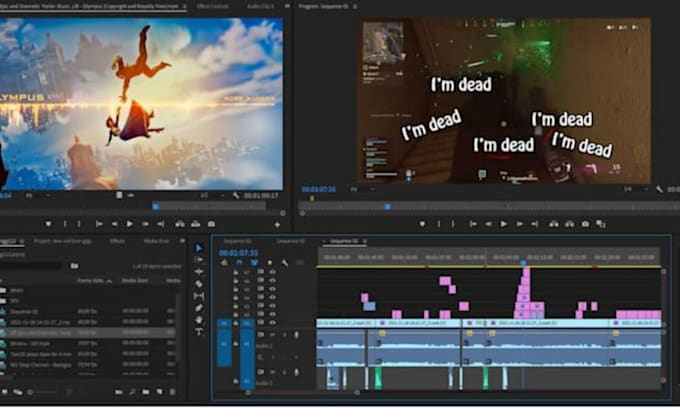Click Overwrite button in Source monitor
Viewport: 680px width, 409px height.
point(196,224)
